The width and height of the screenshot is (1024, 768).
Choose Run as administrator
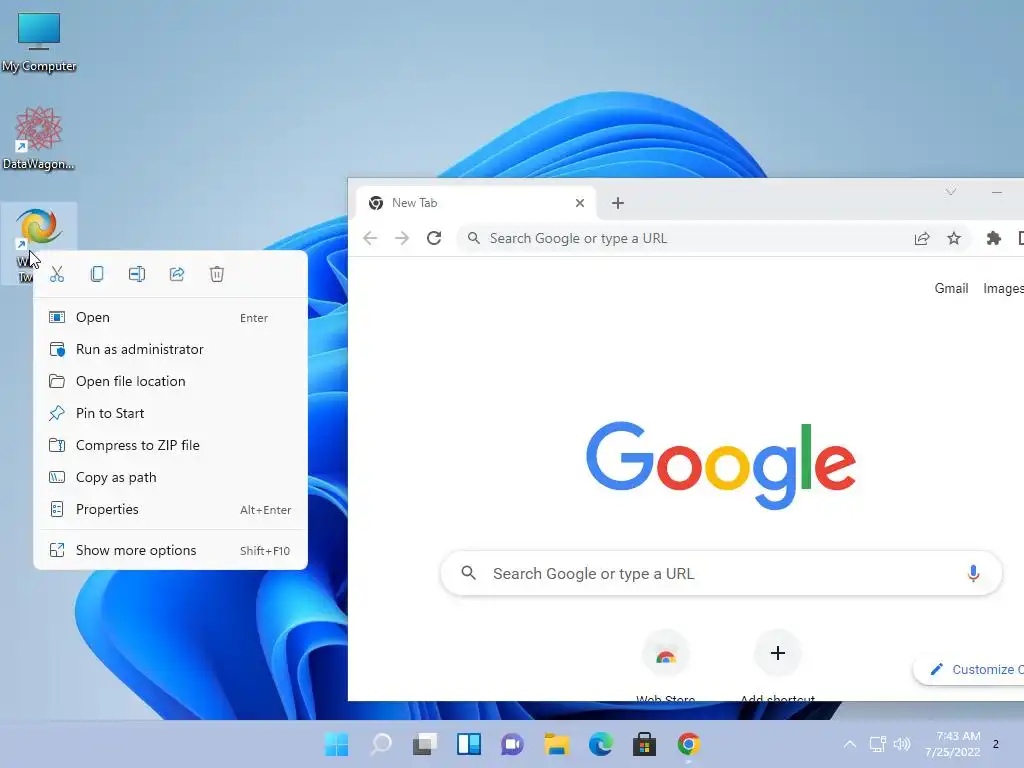[x=170, y=349]
